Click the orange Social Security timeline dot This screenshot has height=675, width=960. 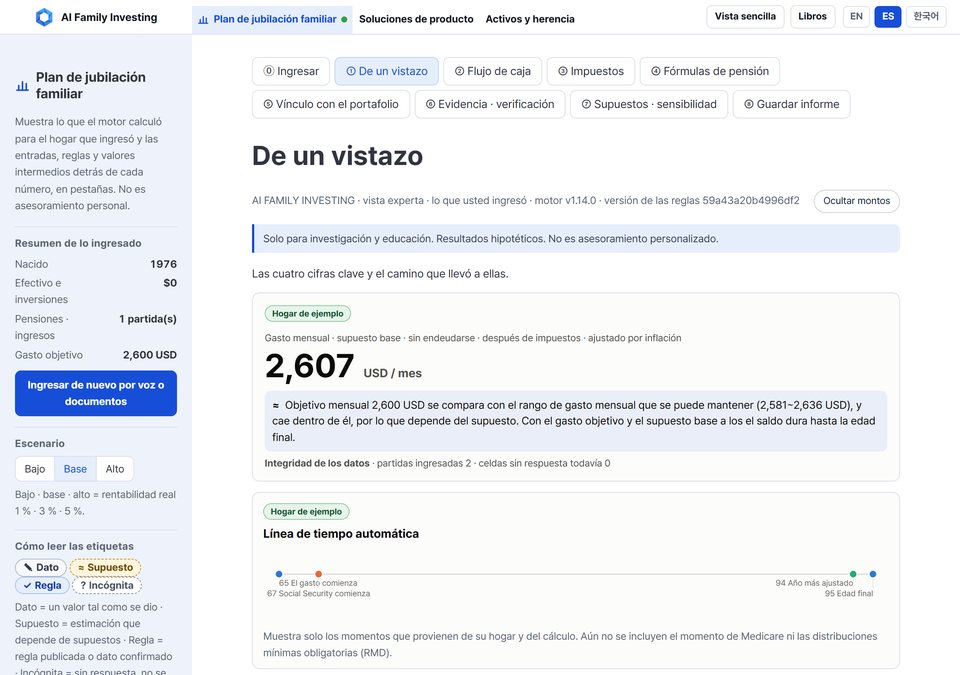pos(318,574)
